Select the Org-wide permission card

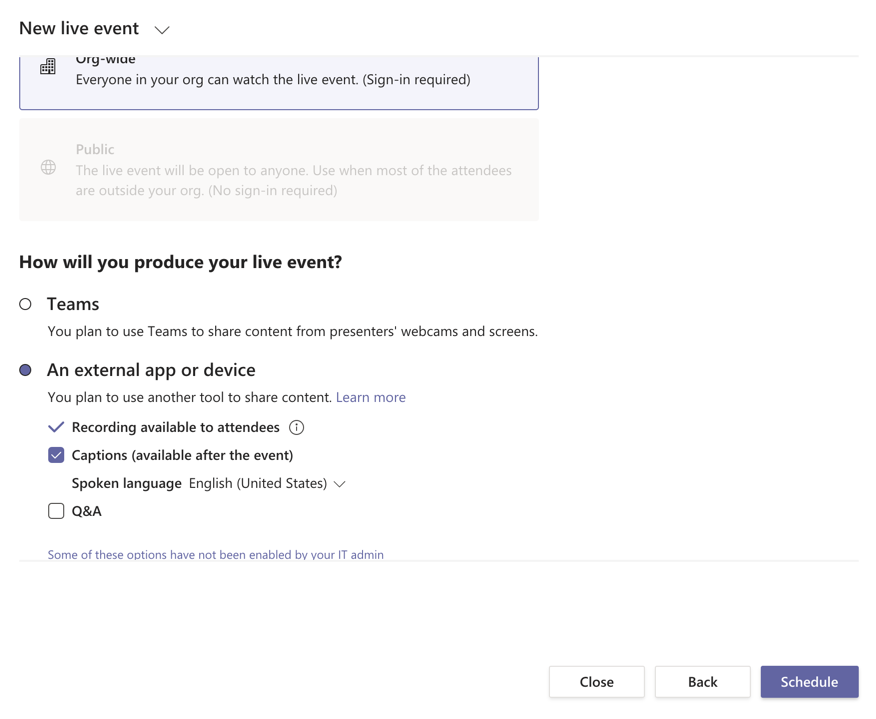(x=279, y=82)
